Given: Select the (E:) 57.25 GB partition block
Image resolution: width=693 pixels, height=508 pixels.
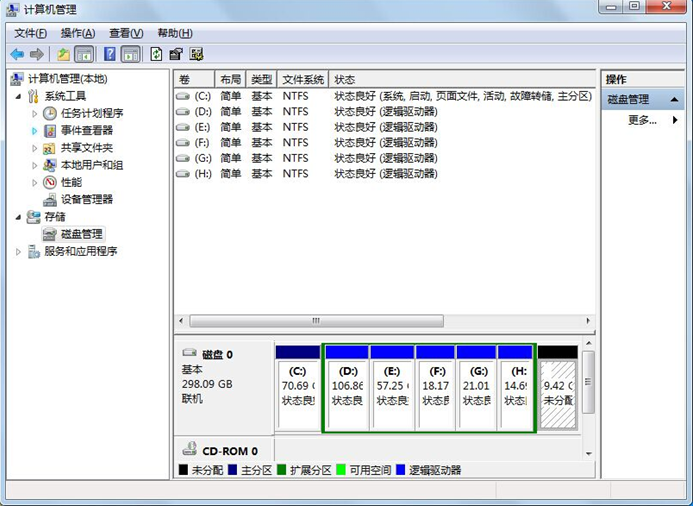Looking at the screenshot, I should (x=392, y=387).
